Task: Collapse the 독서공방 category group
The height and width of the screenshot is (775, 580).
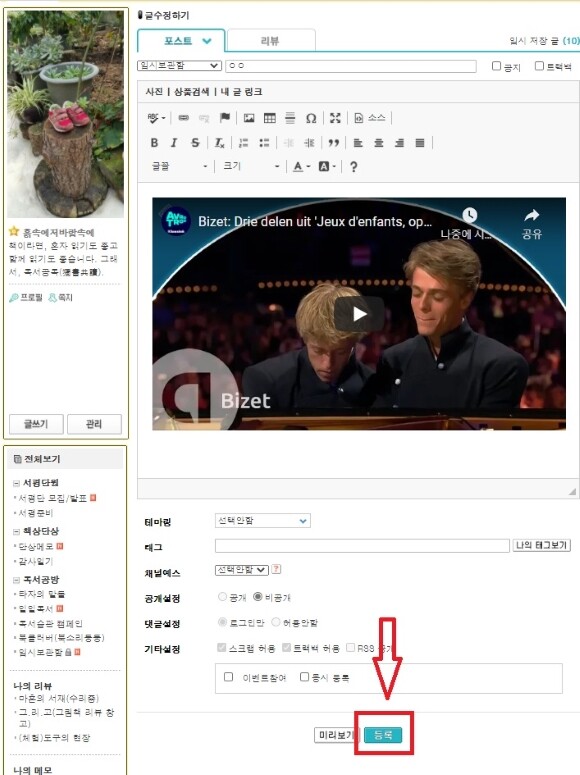Action: [x=16, y=580]
